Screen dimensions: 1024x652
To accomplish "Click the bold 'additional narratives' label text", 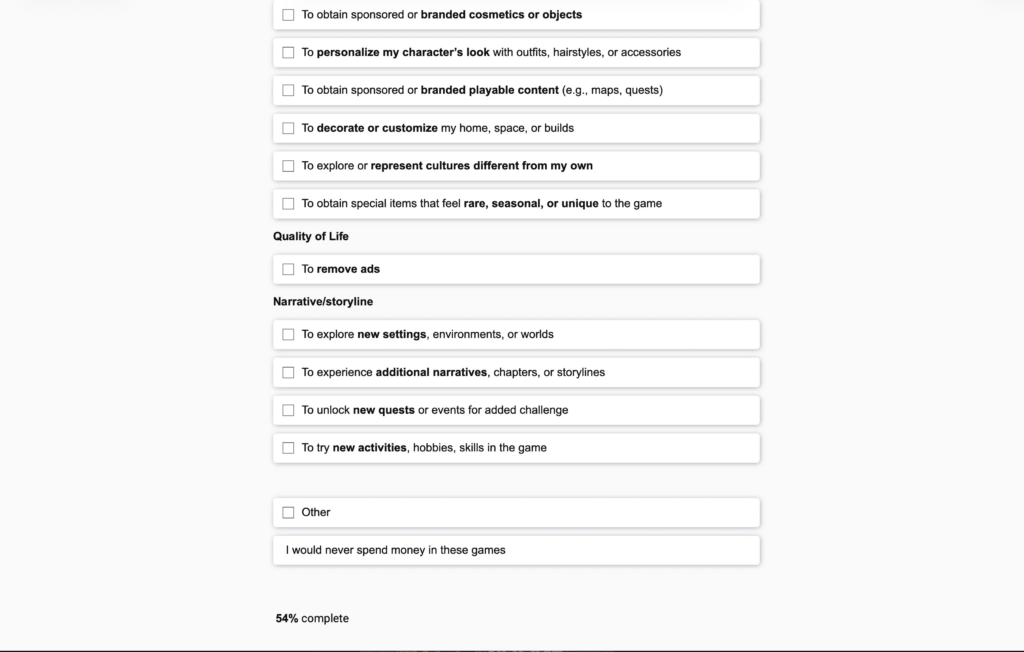I will point(431,373).
